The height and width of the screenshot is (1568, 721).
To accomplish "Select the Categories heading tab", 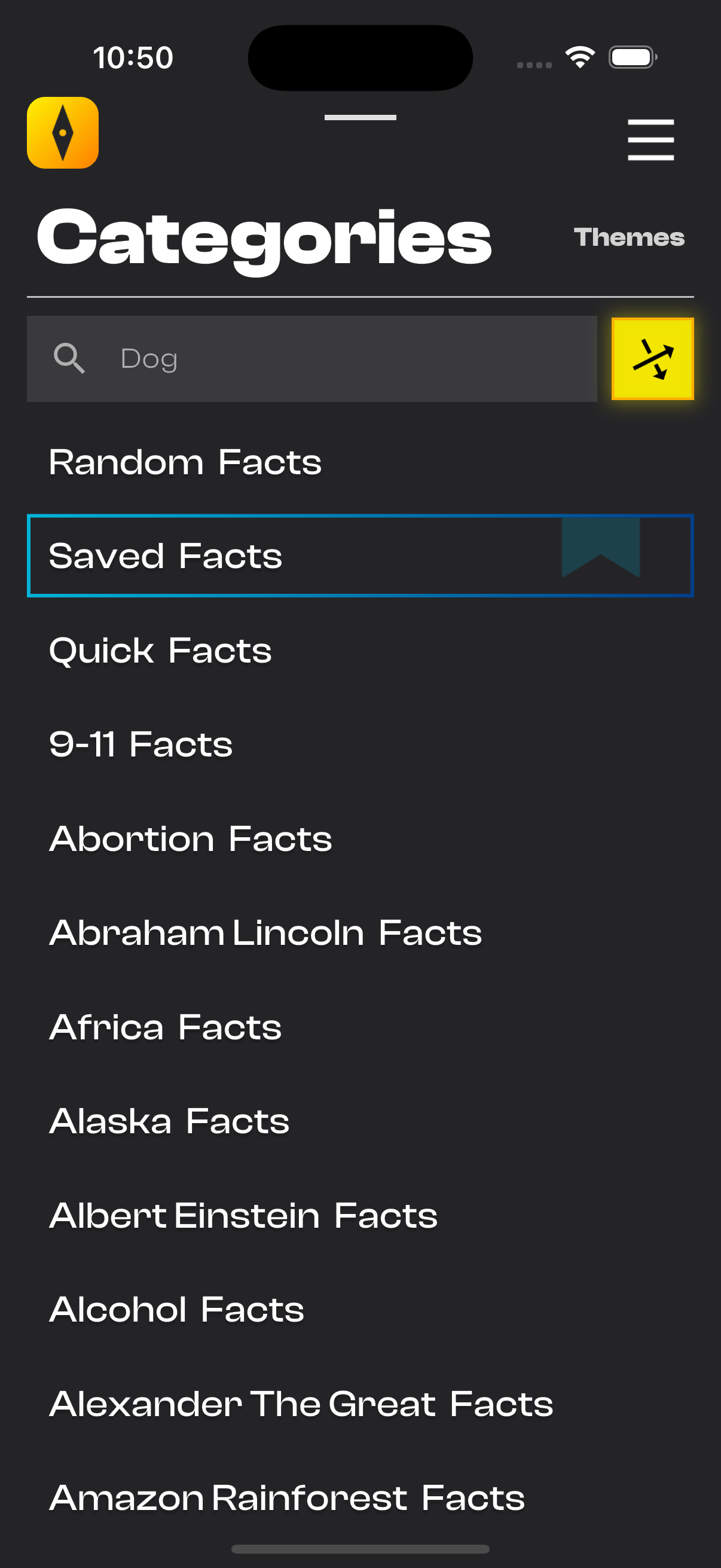I will tap(264, 237).
